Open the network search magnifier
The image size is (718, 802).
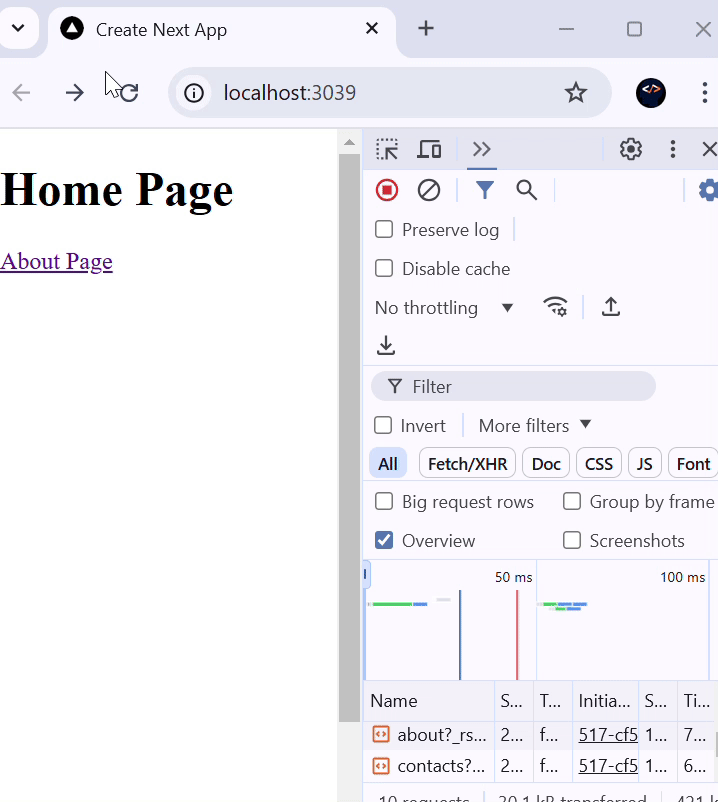pyautogui.click(x=526, y=190)
